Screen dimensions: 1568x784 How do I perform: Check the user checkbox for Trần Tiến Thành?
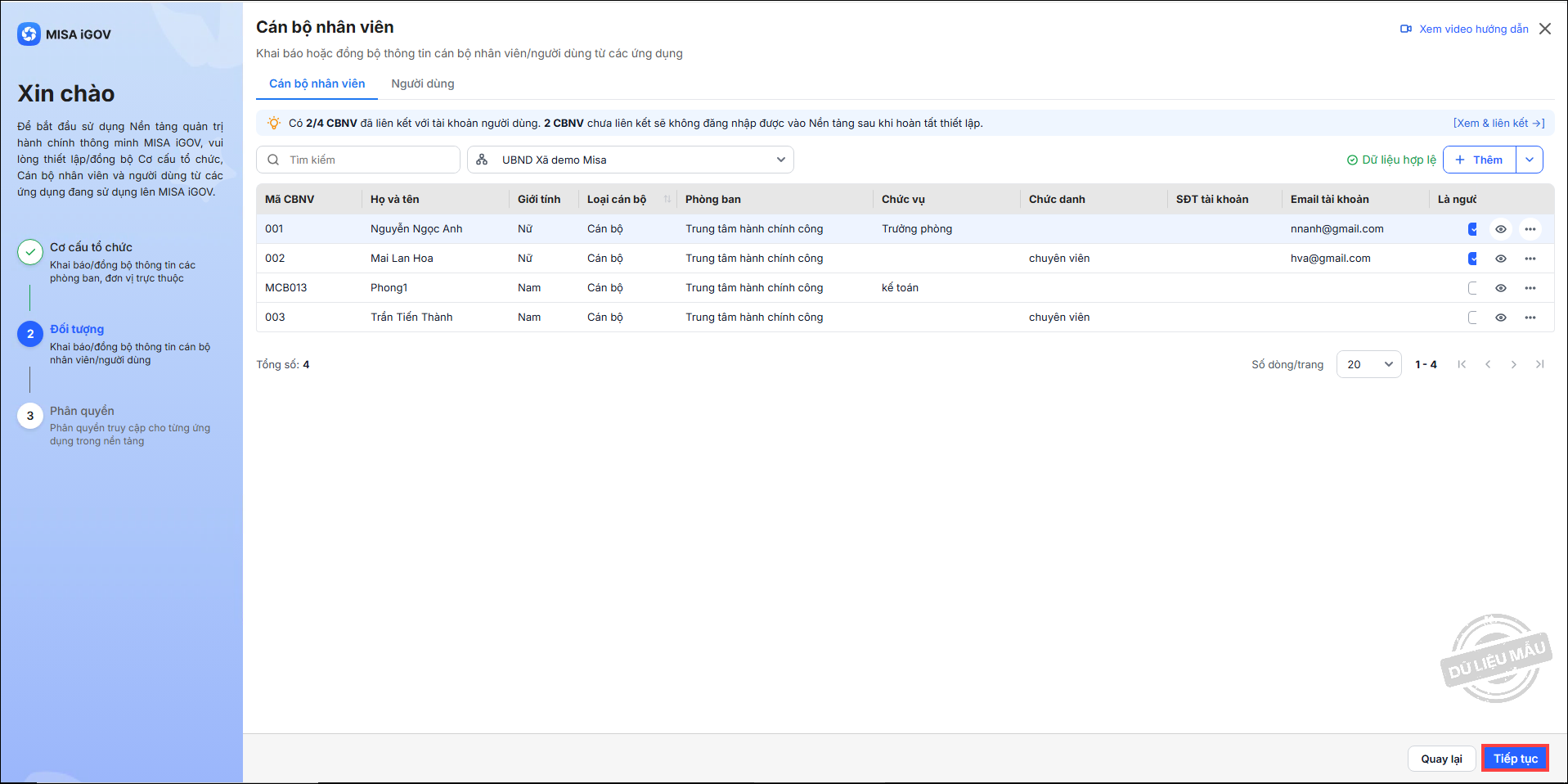pos(1473,318)
